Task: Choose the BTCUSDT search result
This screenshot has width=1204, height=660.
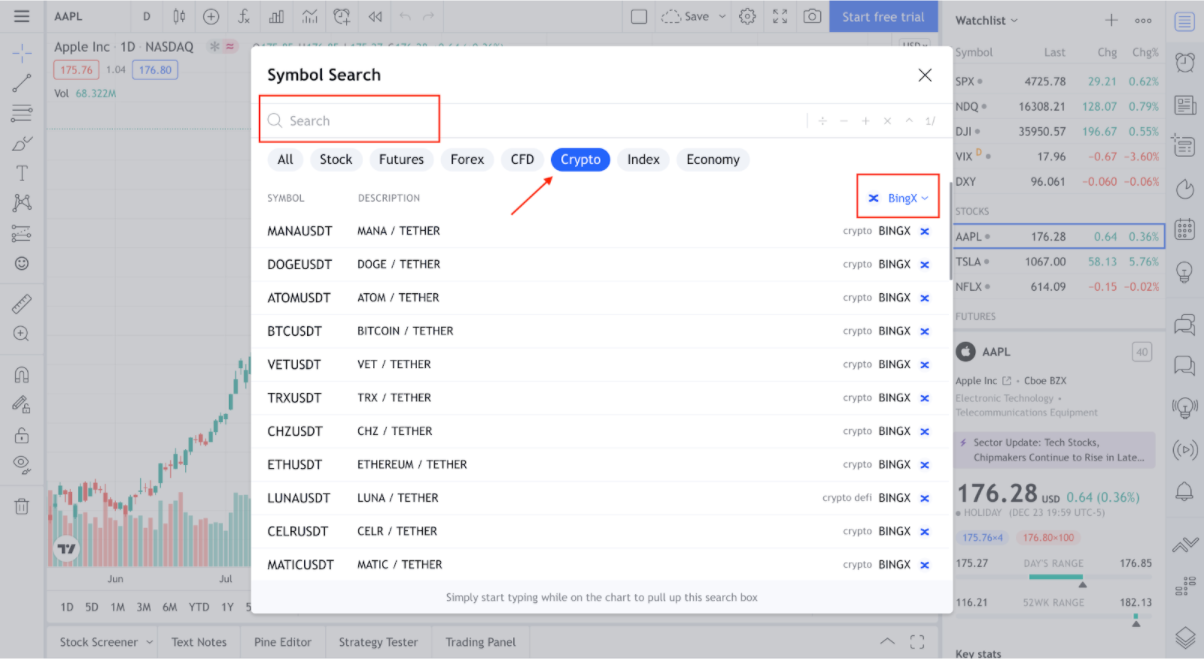Action: 600,331
